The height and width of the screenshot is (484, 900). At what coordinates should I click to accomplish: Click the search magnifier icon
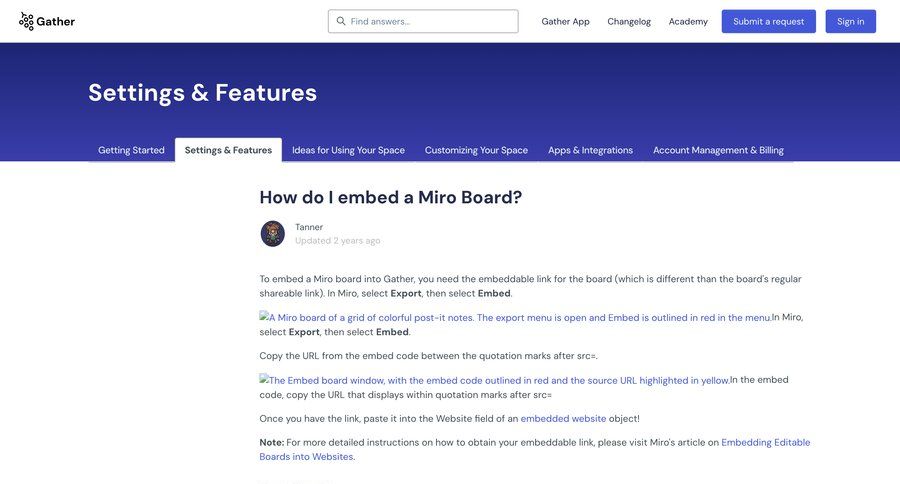pos(341,21)
